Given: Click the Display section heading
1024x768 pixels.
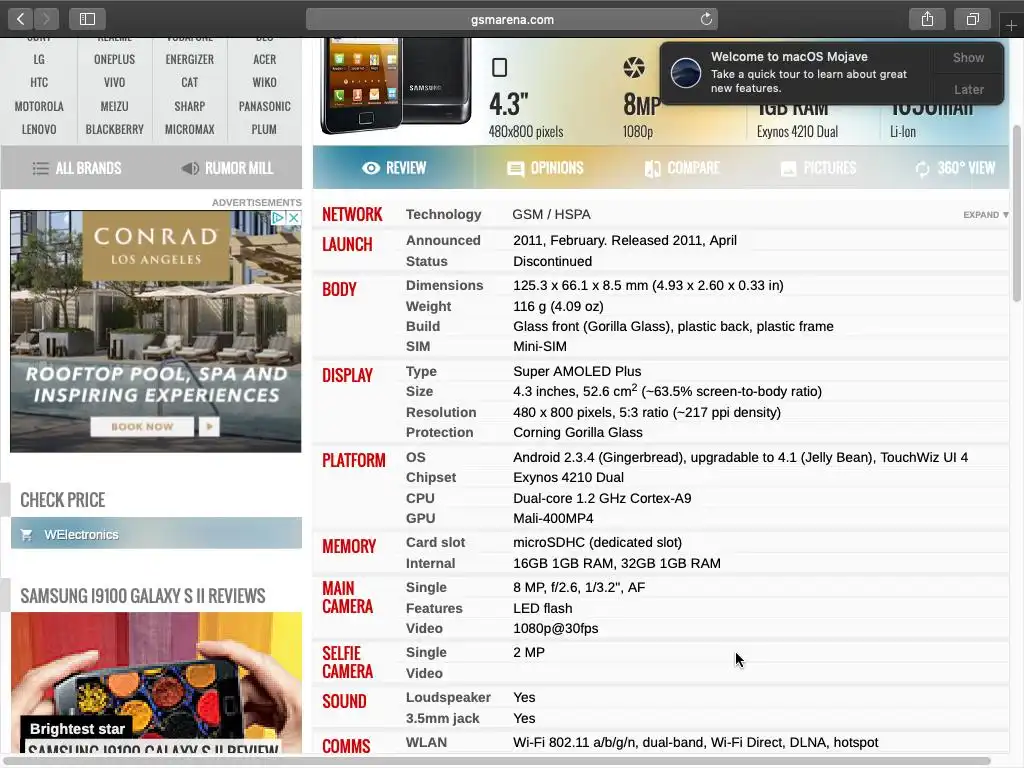Looking at the screenshot, I should pos(347,376).
